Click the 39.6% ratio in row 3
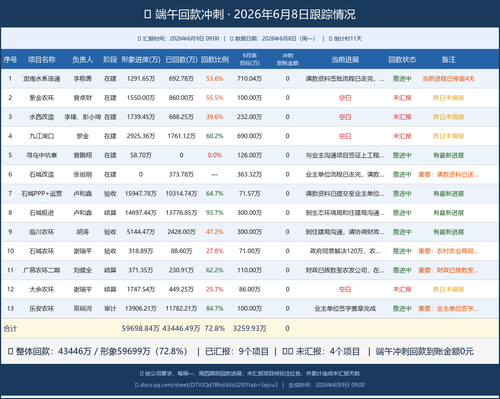This screenshot has width=500, height=399. click(215, 117)
